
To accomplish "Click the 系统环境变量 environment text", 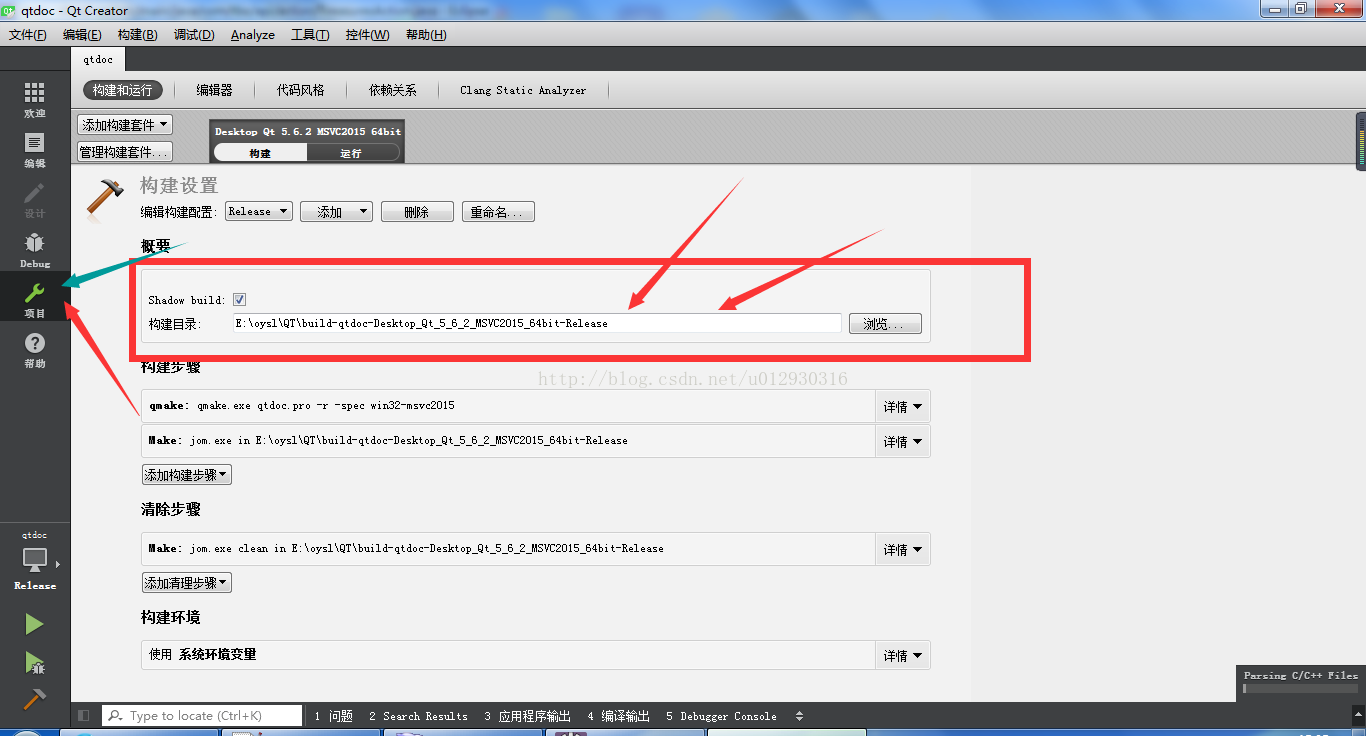I will [217, 654].
